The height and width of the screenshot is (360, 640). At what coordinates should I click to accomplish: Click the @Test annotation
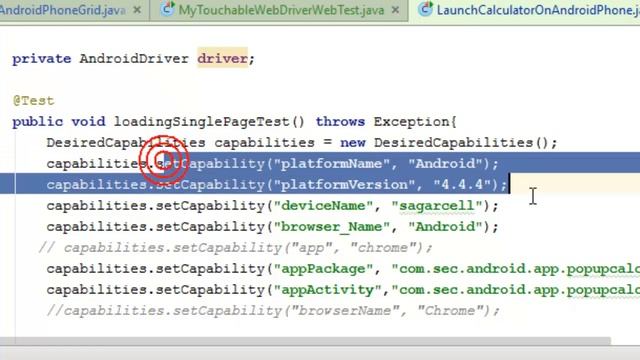coord(33,101)
